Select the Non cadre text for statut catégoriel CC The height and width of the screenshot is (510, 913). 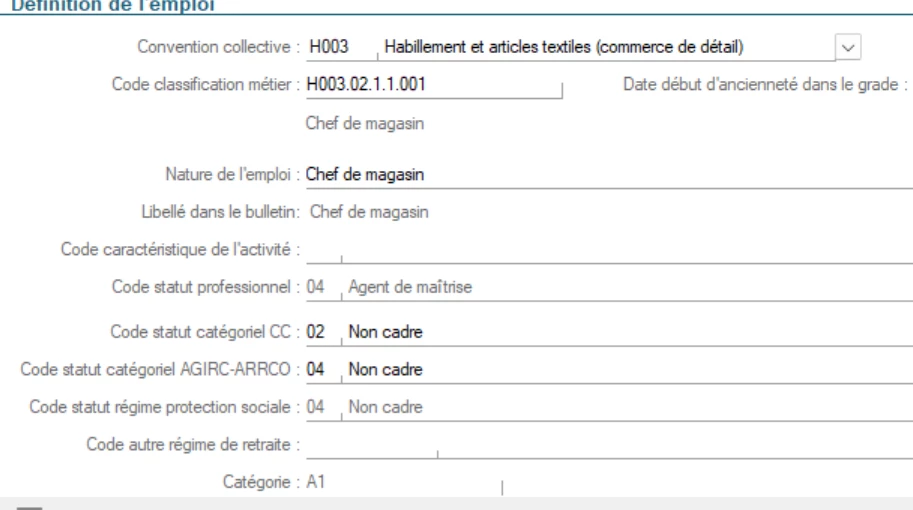pos(386,332)
